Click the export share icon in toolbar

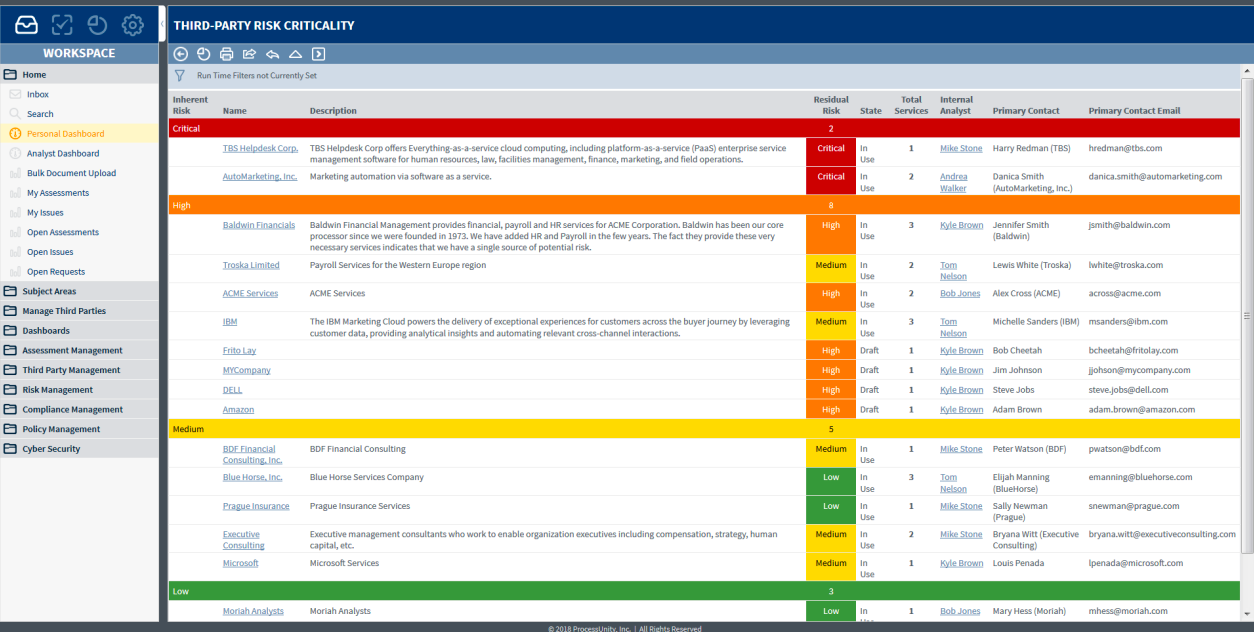point(250,54)
